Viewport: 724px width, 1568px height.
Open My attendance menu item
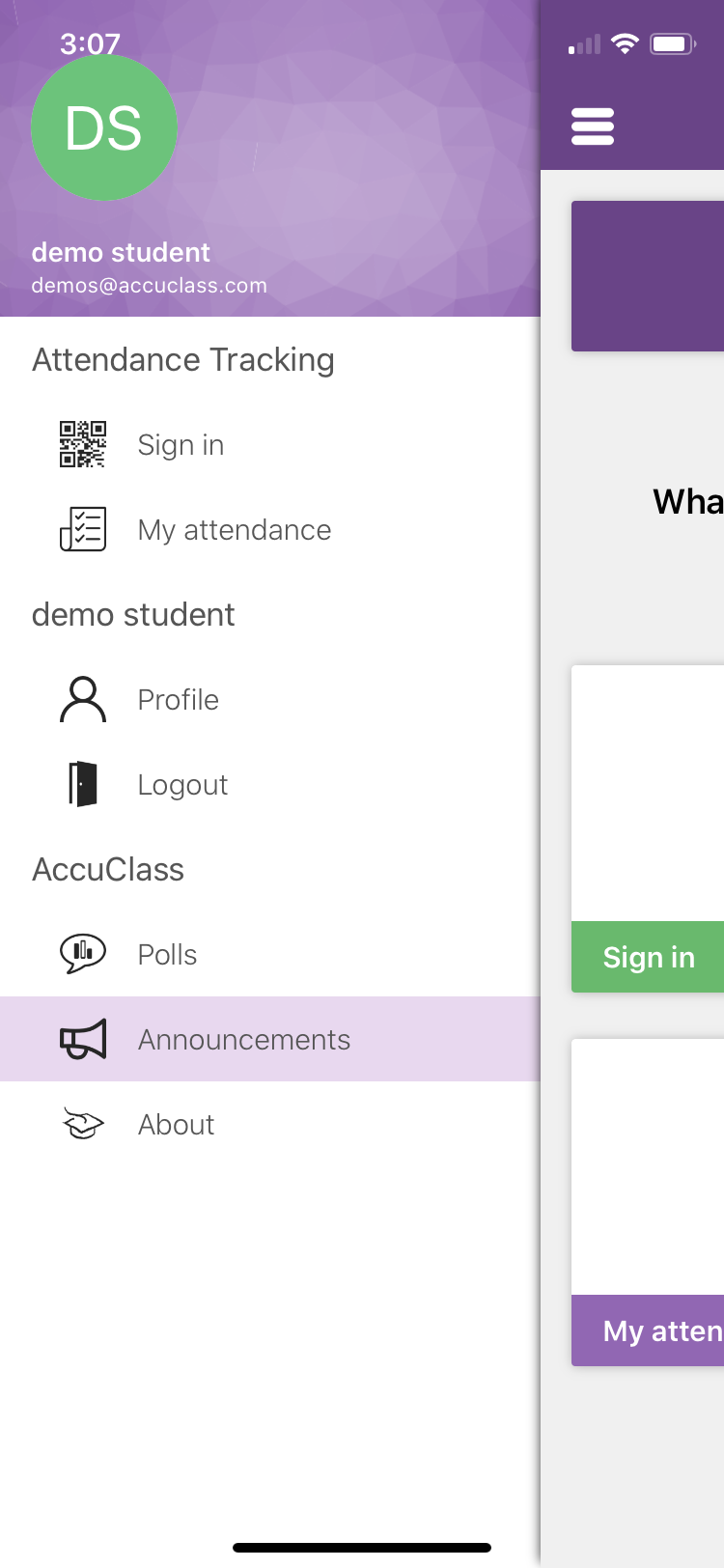235,530
